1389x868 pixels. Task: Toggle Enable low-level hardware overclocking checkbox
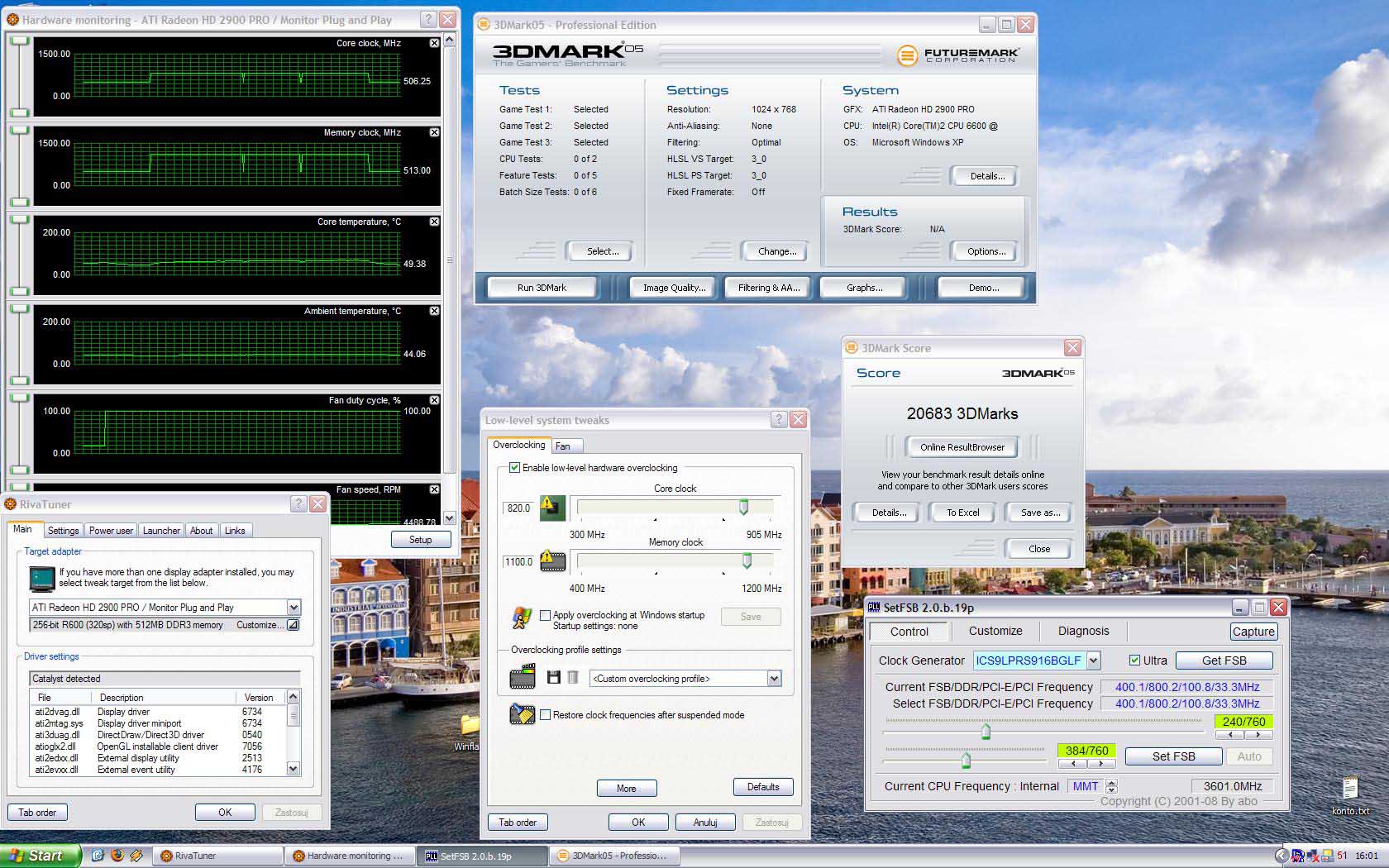(x=515, y=468)
